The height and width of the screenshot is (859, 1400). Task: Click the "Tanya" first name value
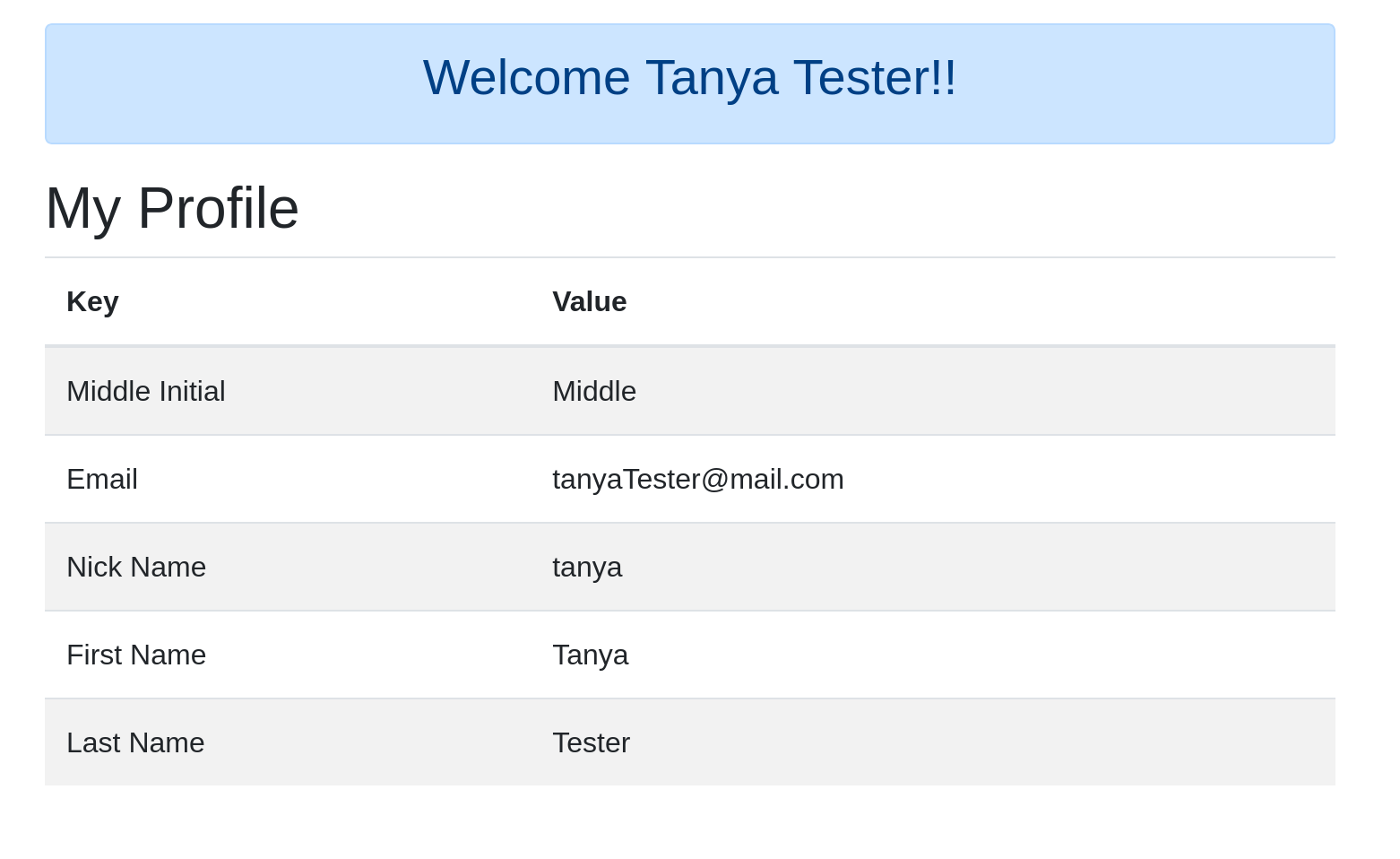590,655
